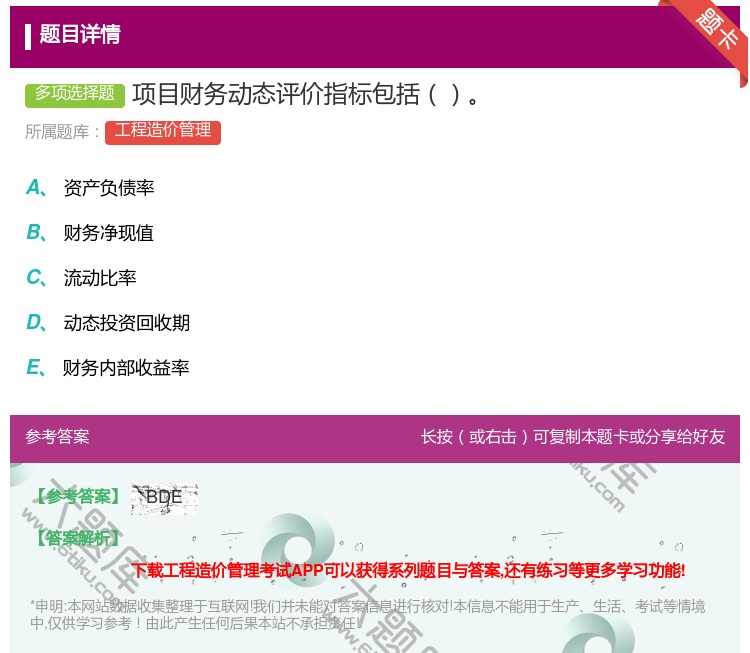
Task: Click the 题目详情 header title
Action: pos(79,35)
